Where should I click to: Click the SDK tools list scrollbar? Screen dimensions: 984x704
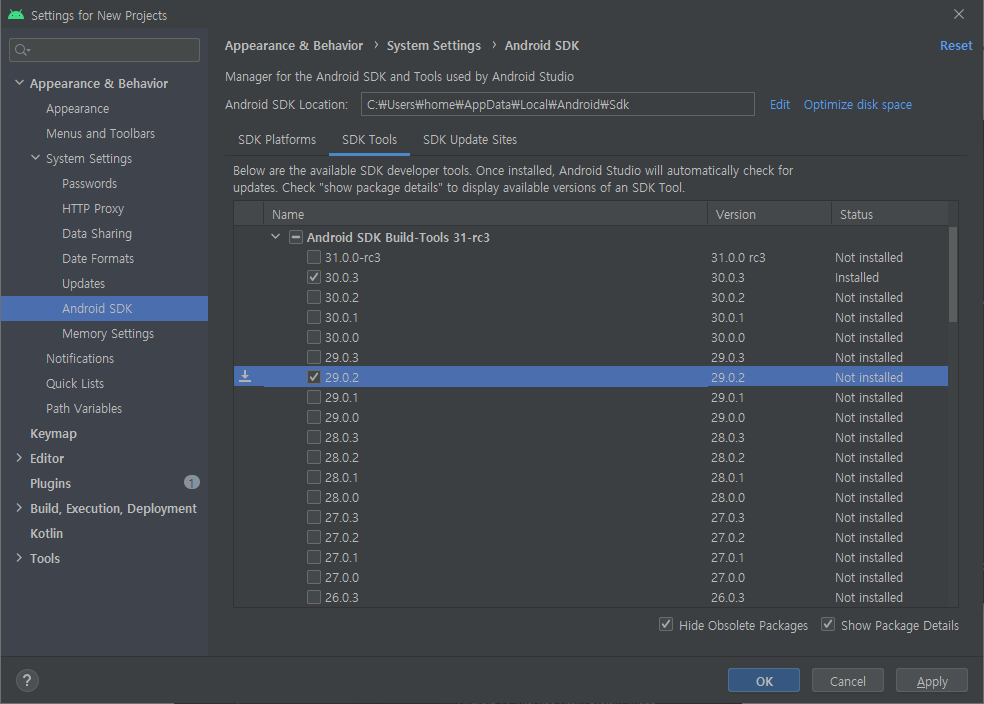953,274
